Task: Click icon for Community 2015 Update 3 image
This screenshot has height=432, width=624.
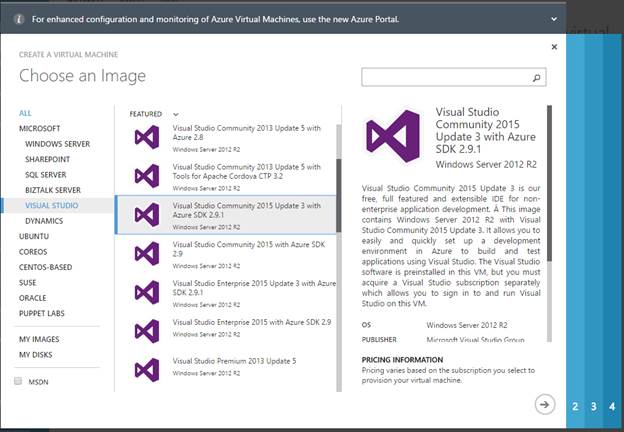Action: 147,215
